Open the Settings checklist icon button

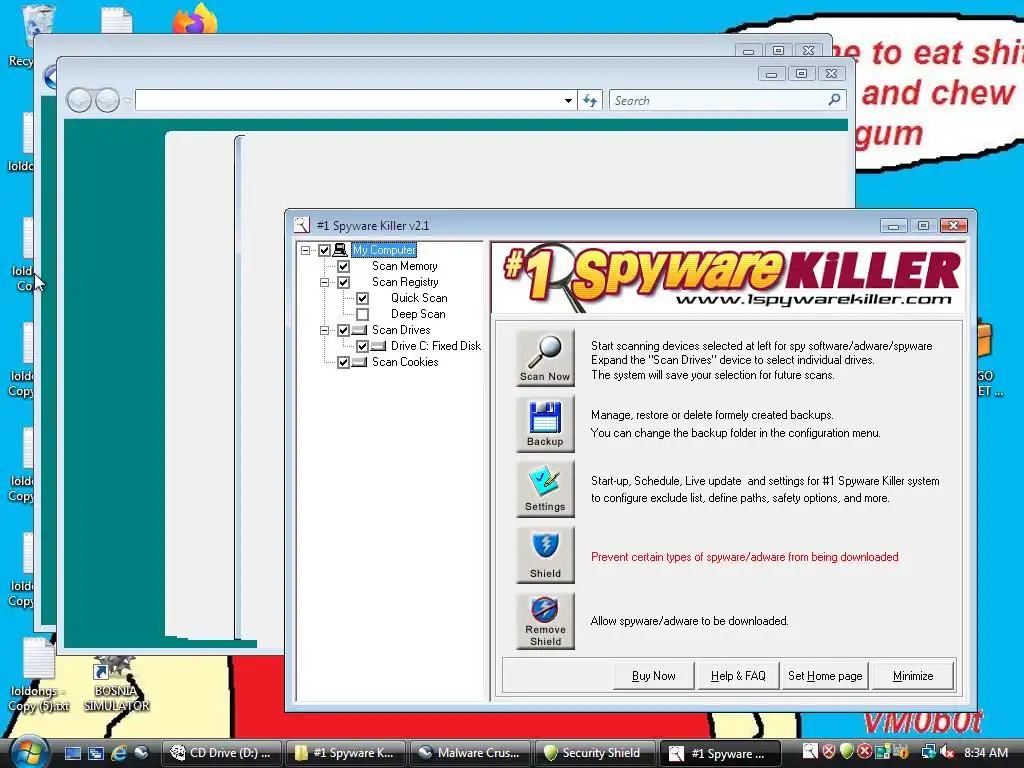click(545, 488)
